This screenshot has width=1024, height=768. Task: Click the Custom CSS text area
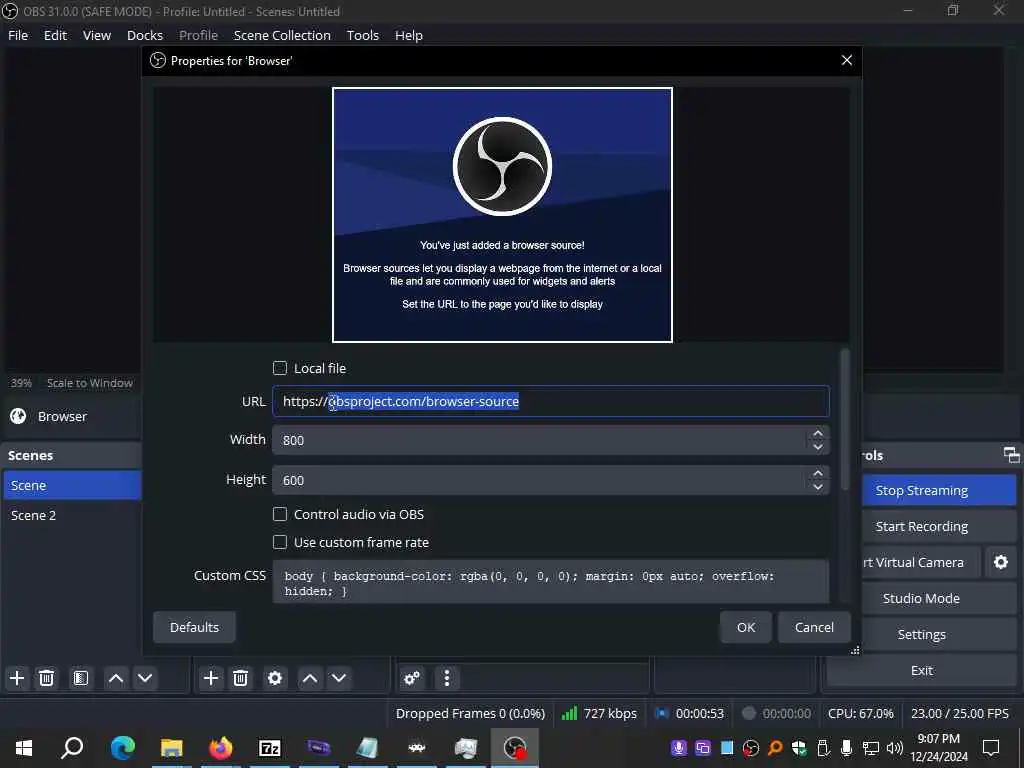tap(551, 582)
